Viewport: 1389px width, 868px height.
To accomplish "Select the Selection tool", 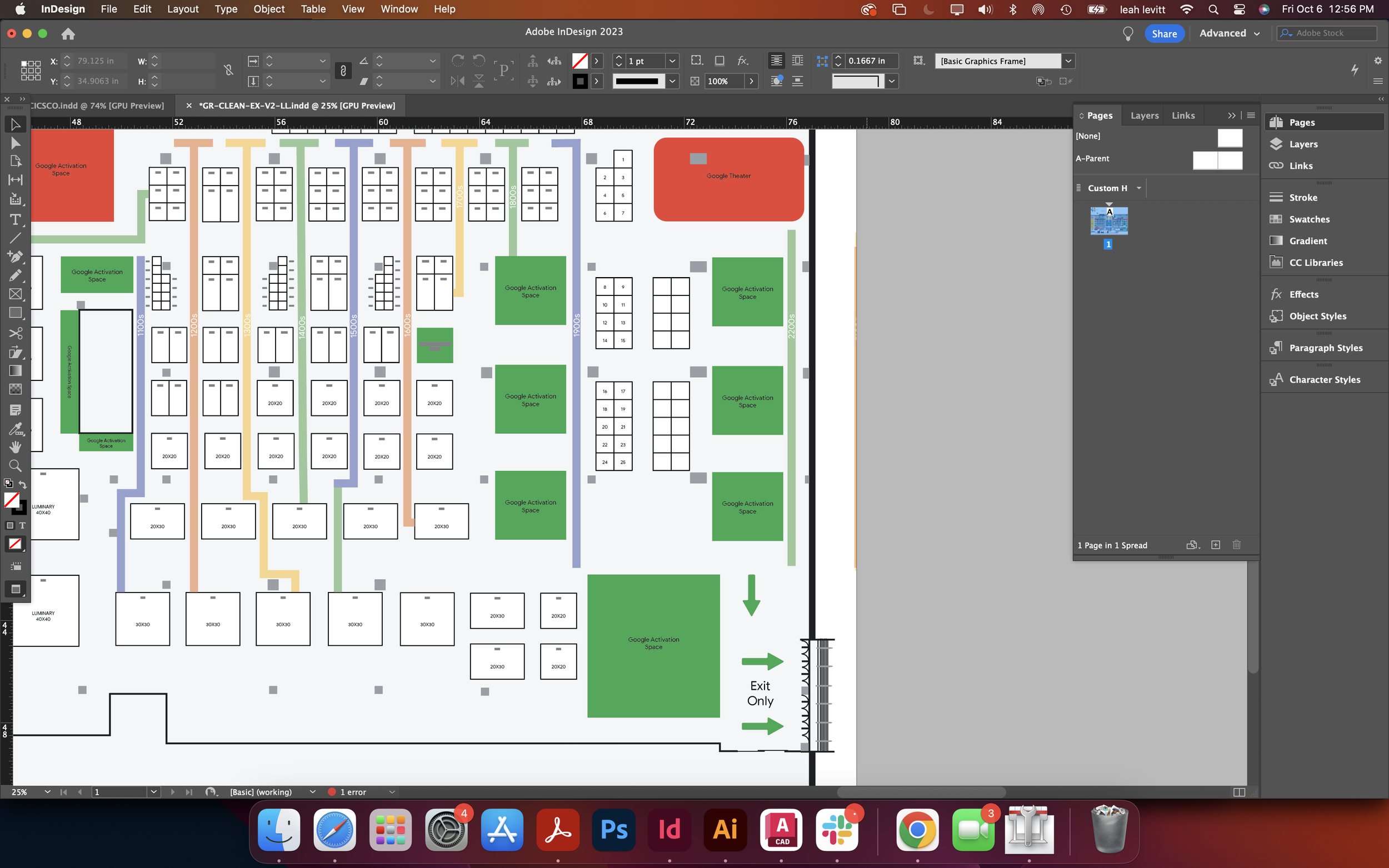I will click(x=16, y=123).
